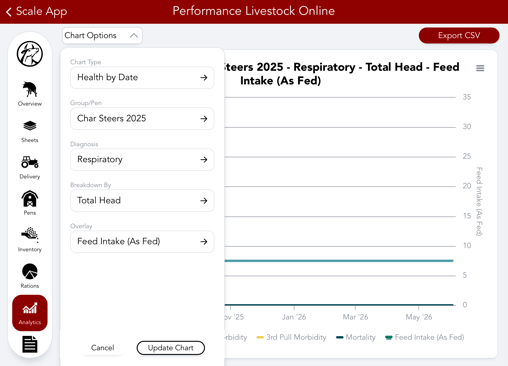Image resolution: width=508 pixels, height=366 pixels.
Task: Open the Pens barn section
Action: pos(30,203)
